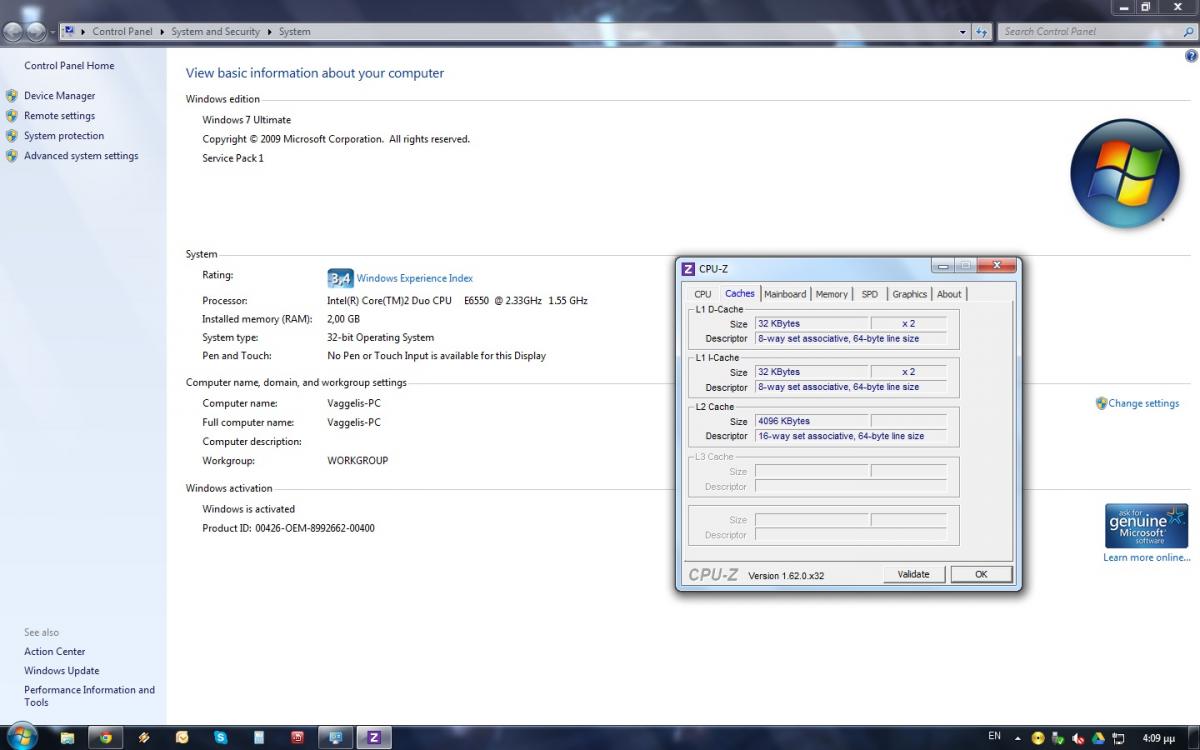Screen dimensions: 1200x750
Task: Open the SPD tab in CPU-Z
Action: (870, 294)
